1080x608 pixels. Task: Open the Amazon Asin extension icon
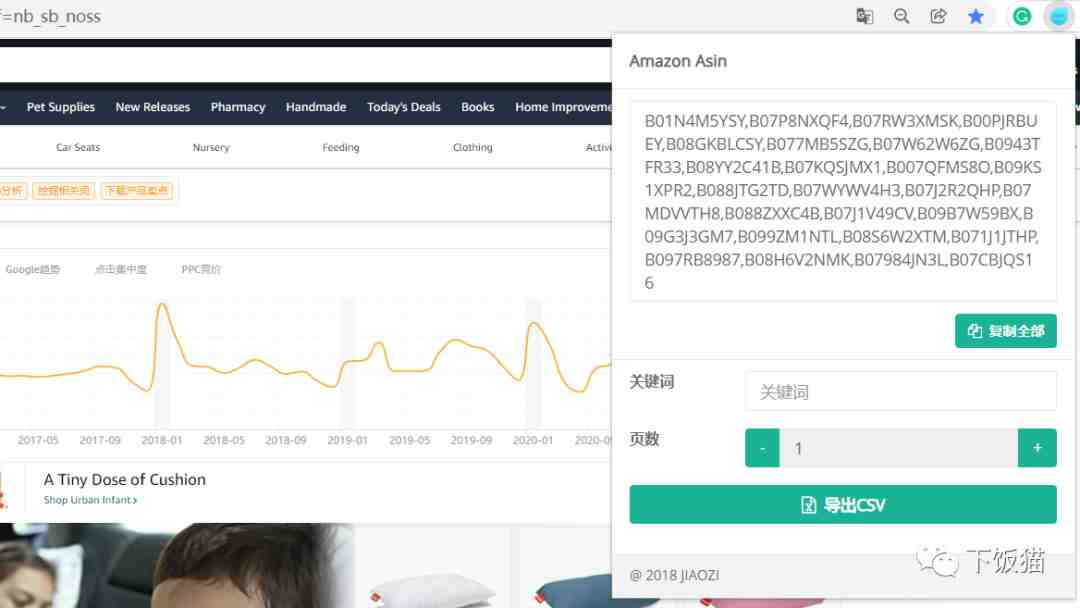point(1059,16)
